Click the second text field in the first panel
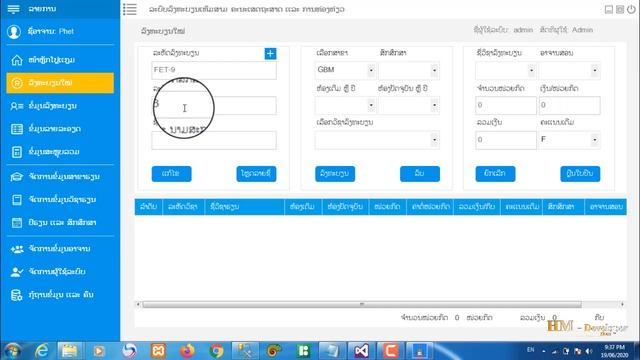The image size is (640, 360). point(214,105)
